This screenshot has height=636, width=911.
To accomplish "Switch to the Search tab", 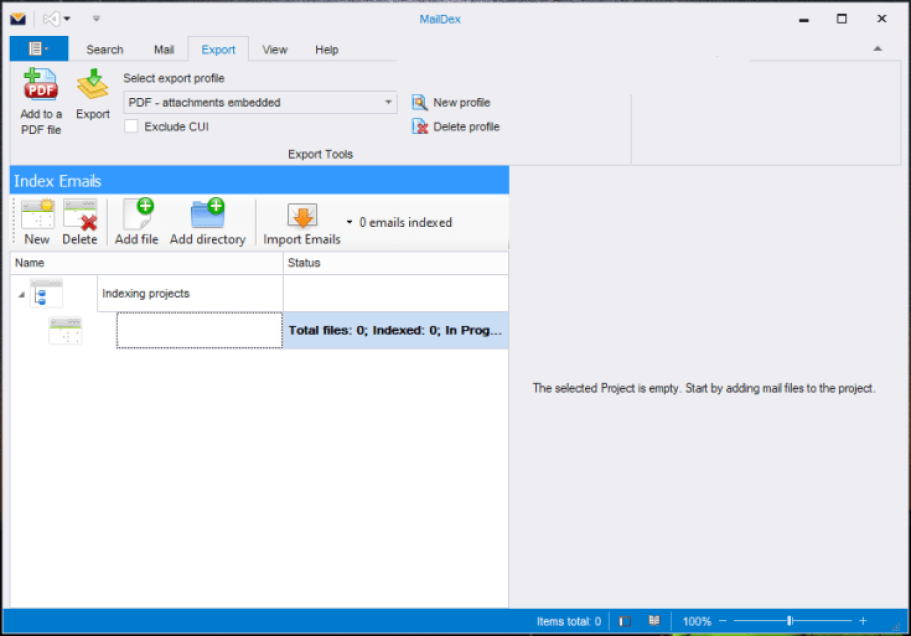I will coord(105,50).
